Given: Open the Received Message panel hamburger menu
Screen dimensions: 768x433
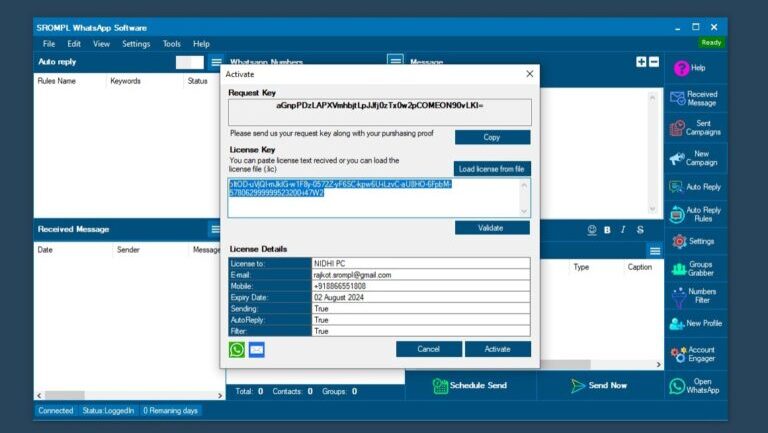Looking at the screenshot, I should point(216,230).
